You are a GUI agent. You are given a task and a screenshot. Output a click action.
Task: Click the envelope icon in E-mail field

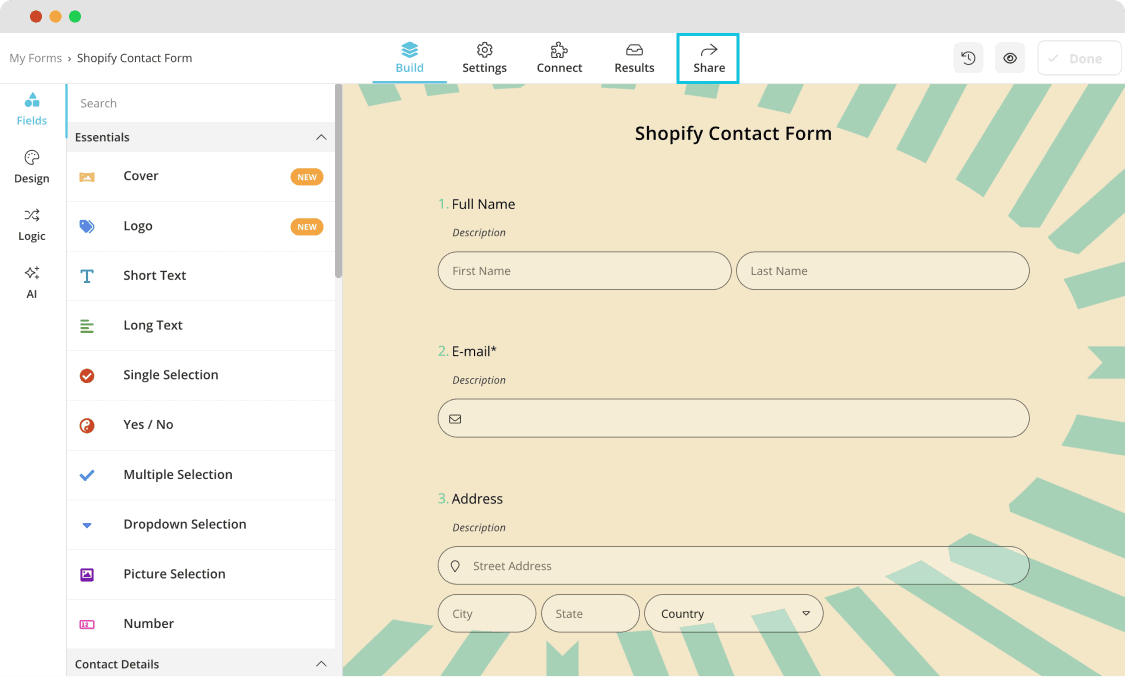coord(455,419)
